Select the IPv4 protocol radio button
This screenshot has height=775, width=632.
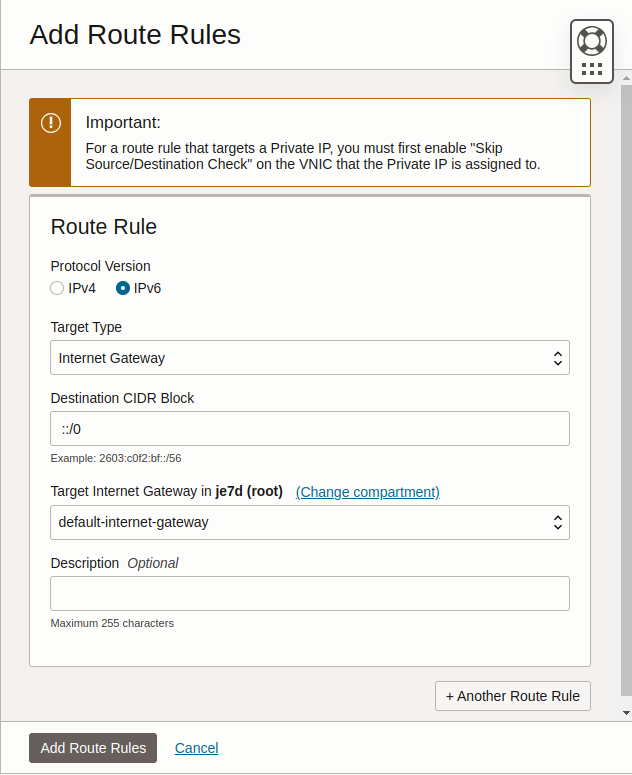coord(57,288)
